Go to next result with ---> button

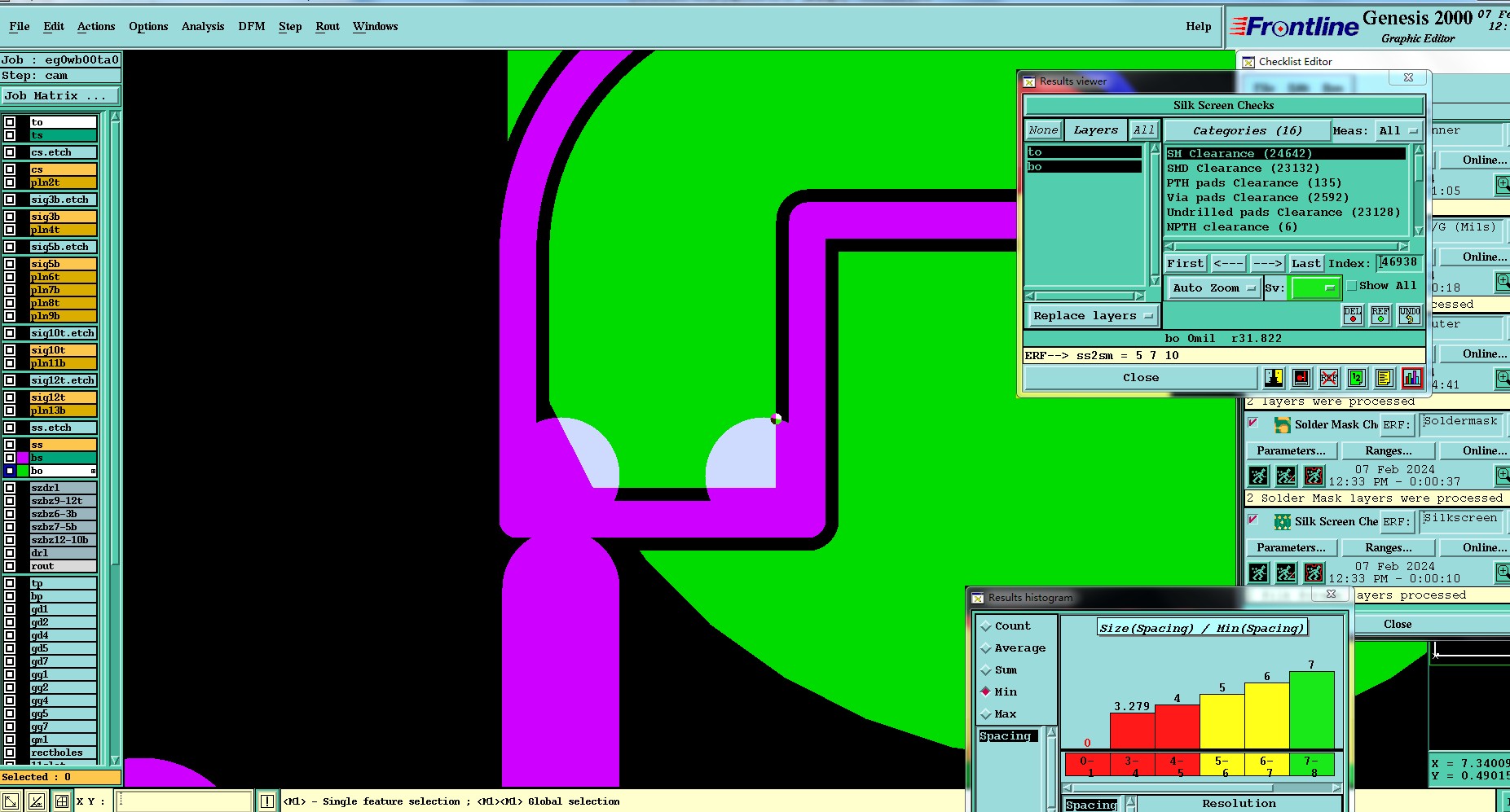(1267, 263)
